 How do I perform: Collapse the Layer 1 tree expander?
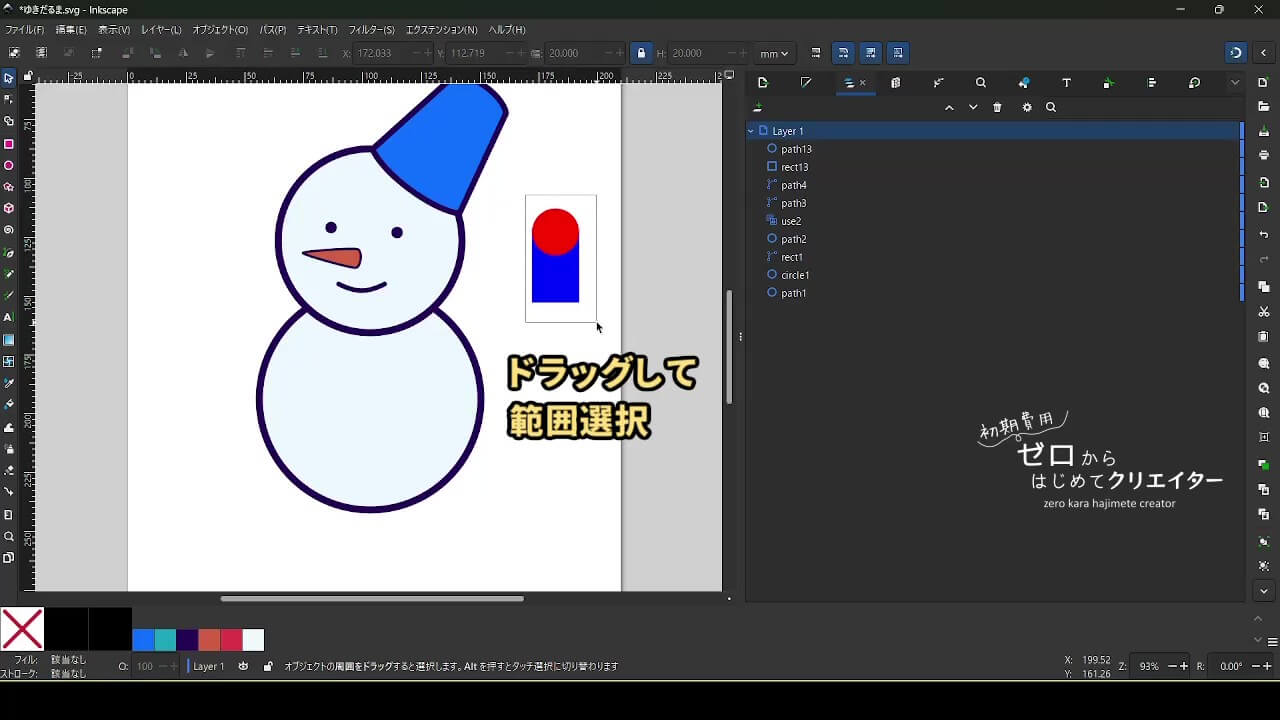[x=751, y=131]
